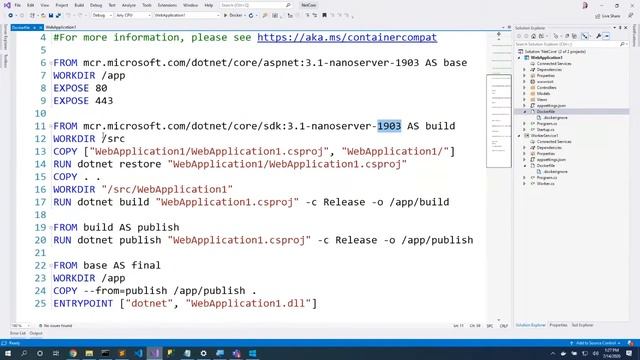The height and width of the screenshot is (360, 640).
Task: Start debugging with Docker run button
Action: tap(233, 16)
